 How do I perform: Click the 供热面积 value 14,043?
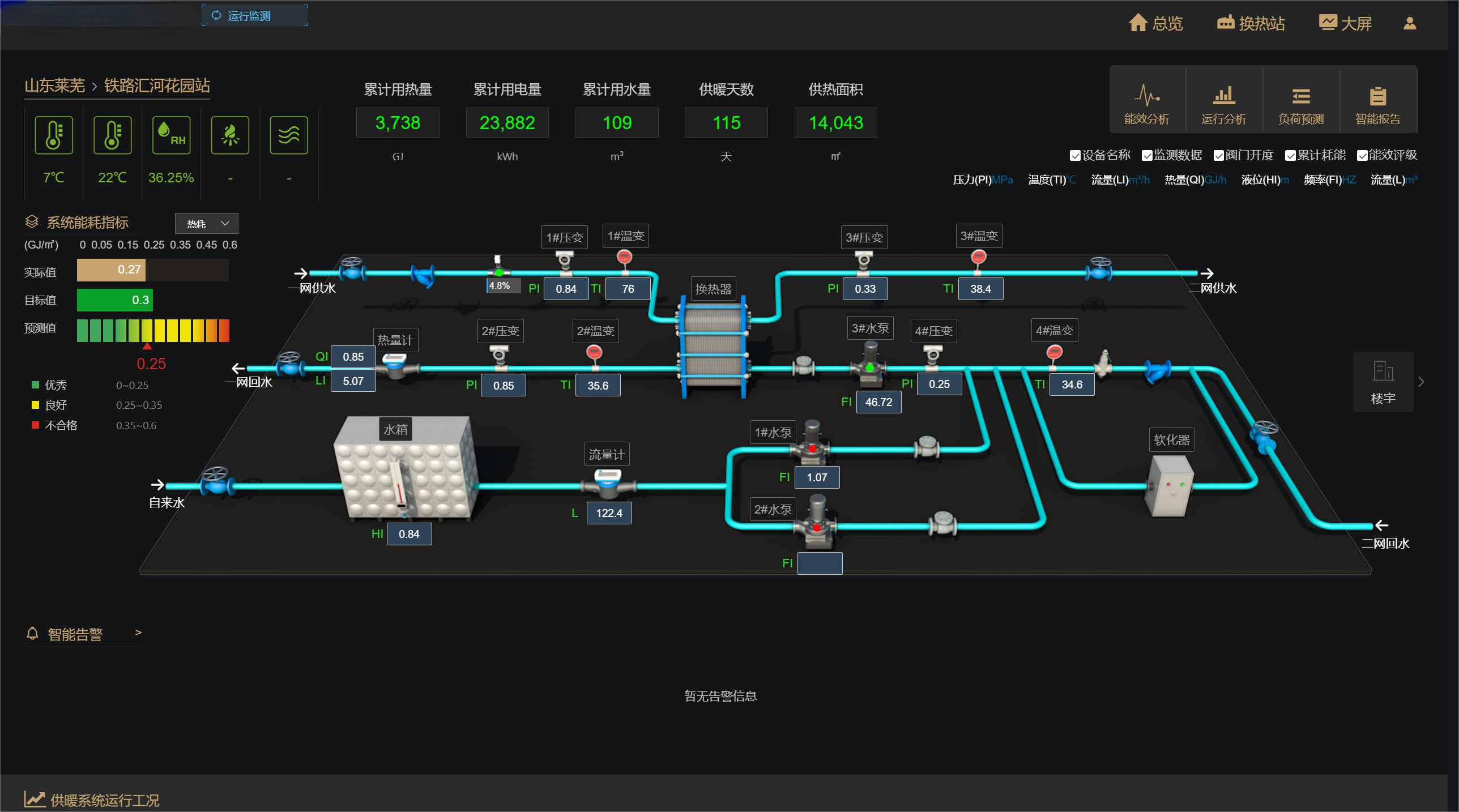click(835, 123)
